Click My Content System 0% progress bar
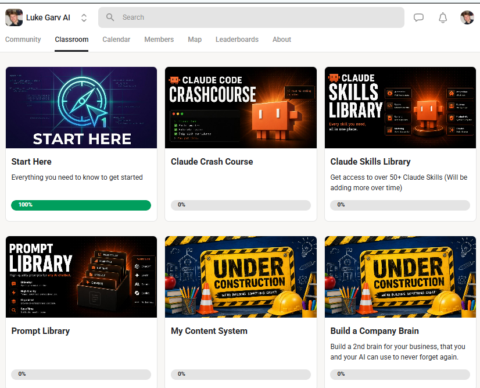 point(241,374)
